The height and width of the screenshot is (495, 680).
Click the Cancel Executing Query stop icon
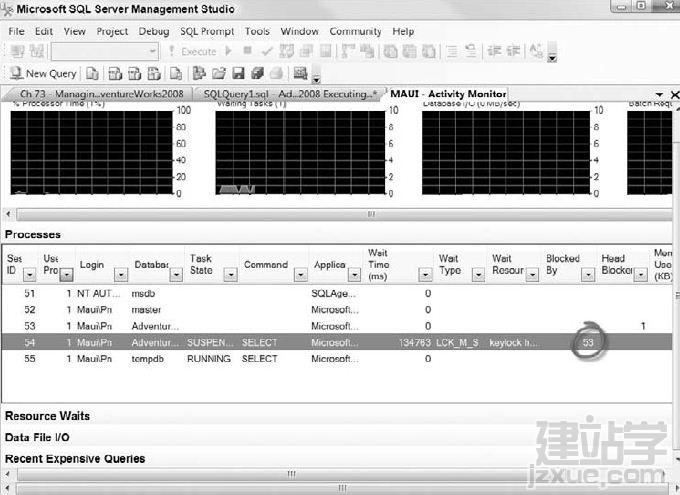pyautogui.click(x=247, y=51)
